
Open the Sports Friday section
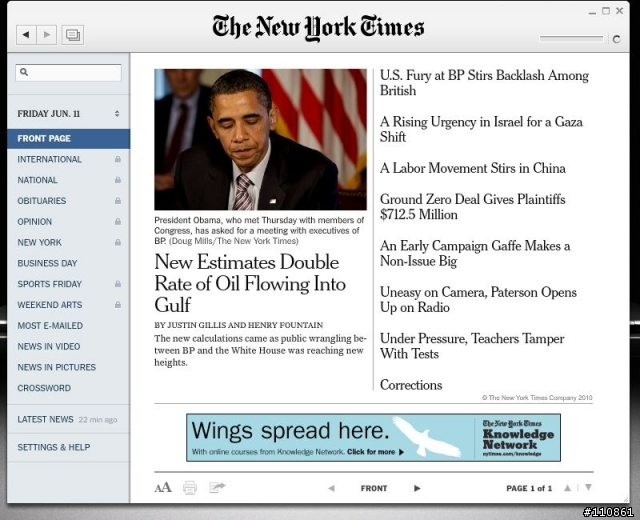point(68,284)
